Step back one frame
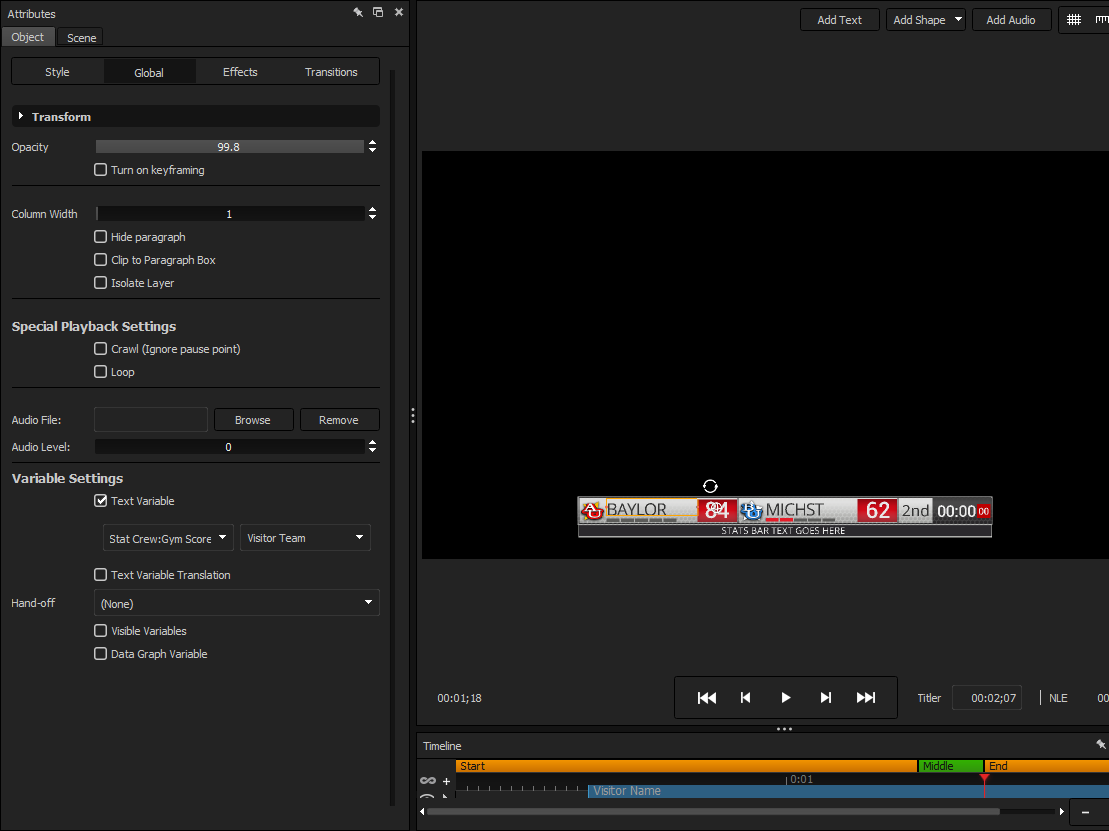 [x=745, y=698]
